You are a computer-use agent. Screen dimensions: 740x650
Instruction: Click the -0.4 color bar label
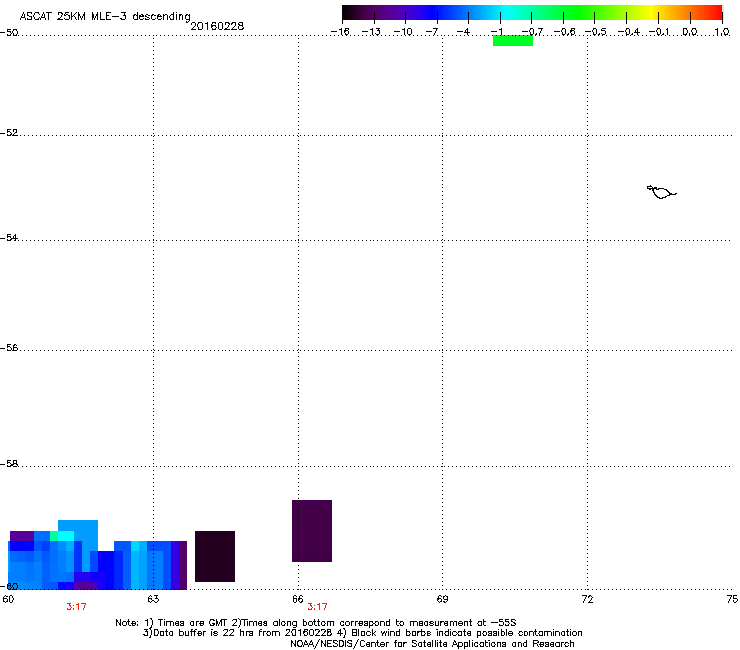tap(629, 32)
